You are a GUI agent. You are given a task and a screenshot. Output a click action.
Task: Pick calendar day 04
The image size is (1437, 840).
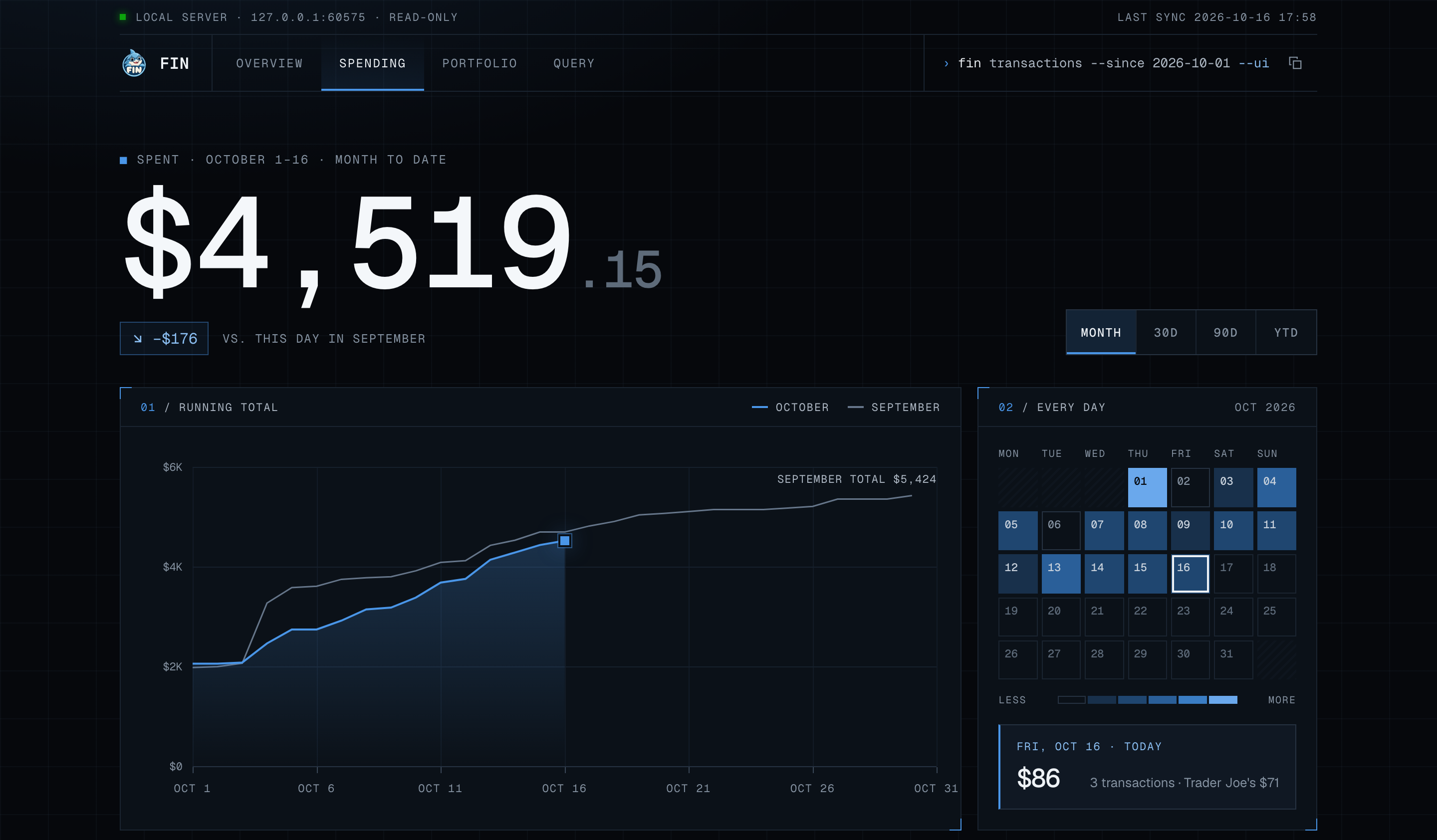pyautogui.click(x=1276, y=487)
